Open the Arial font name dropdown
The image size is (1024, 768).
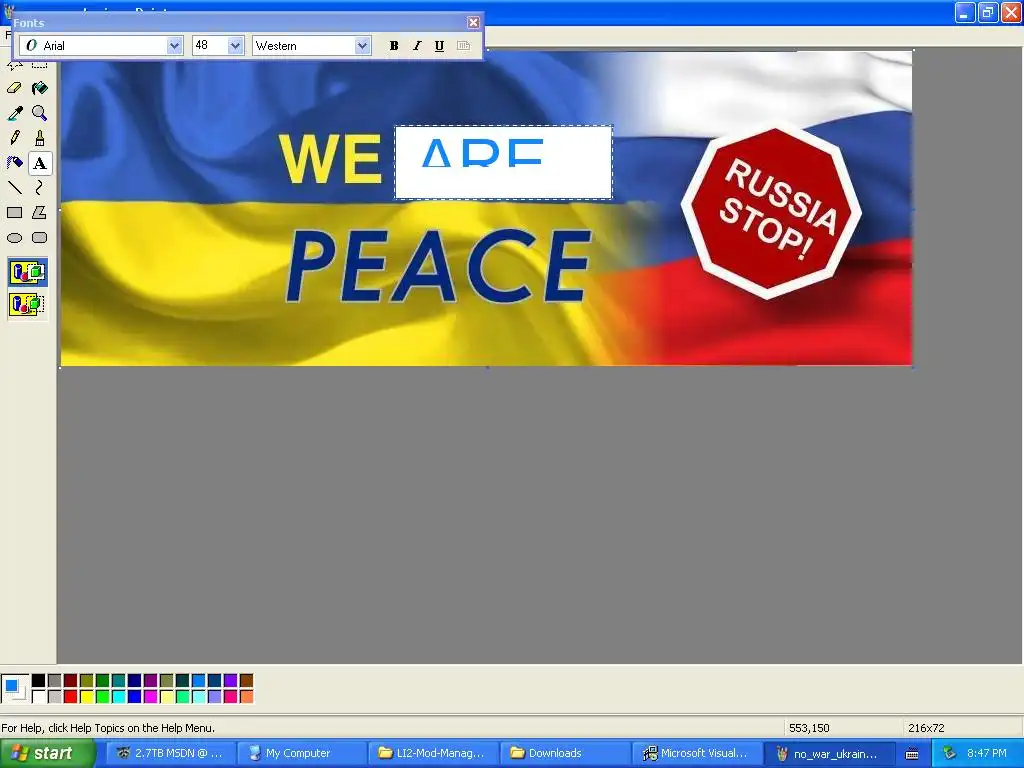click(174, 46)
